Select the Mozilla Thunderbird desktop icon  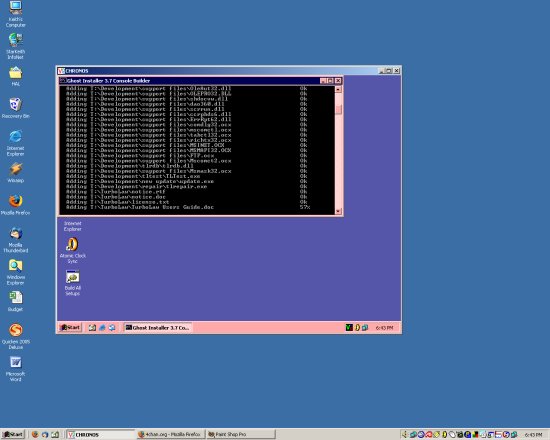click(15, 240)
